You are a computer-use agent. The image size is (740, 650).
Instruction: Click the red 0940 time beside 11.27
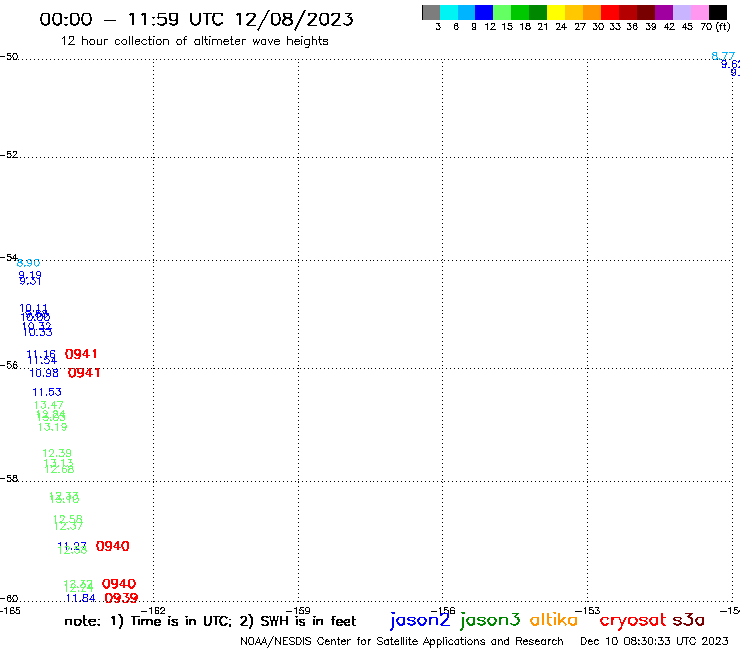point(112,546)
